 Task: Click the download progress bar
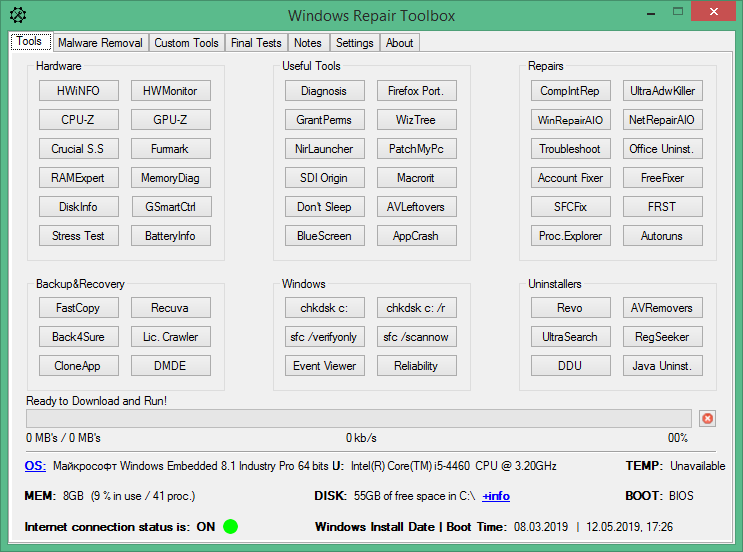click(359, 418)
